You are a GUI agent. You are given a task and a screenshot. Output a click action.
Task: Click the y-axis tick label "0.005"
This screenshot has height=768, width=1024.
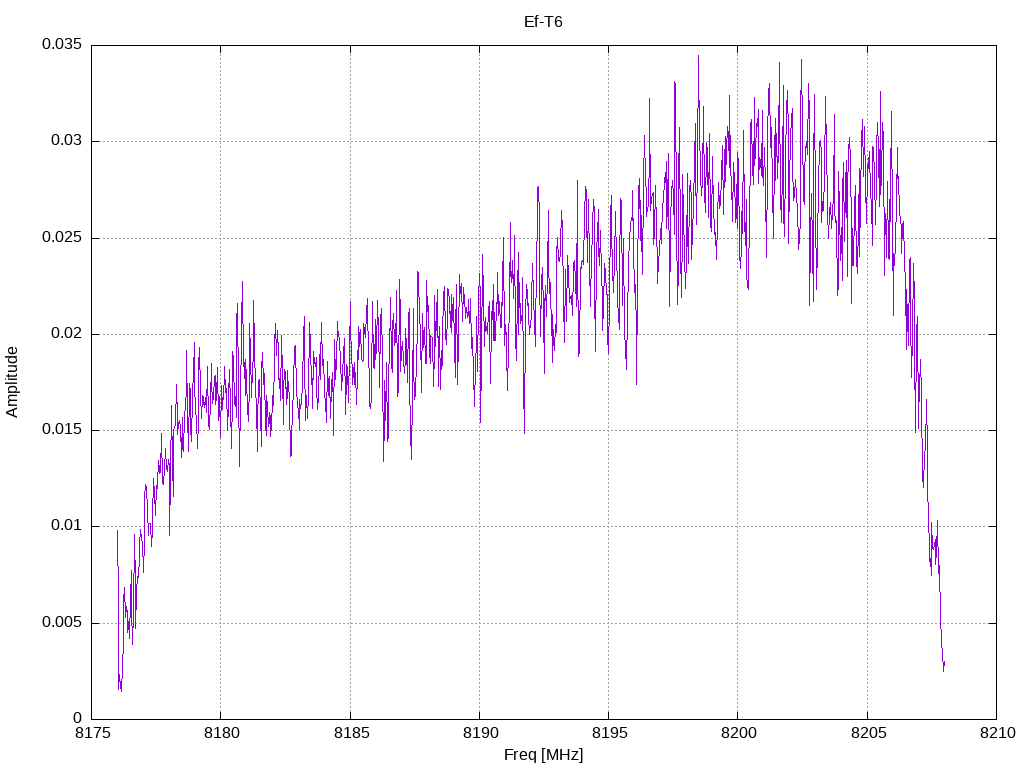(x=62, y=622)
